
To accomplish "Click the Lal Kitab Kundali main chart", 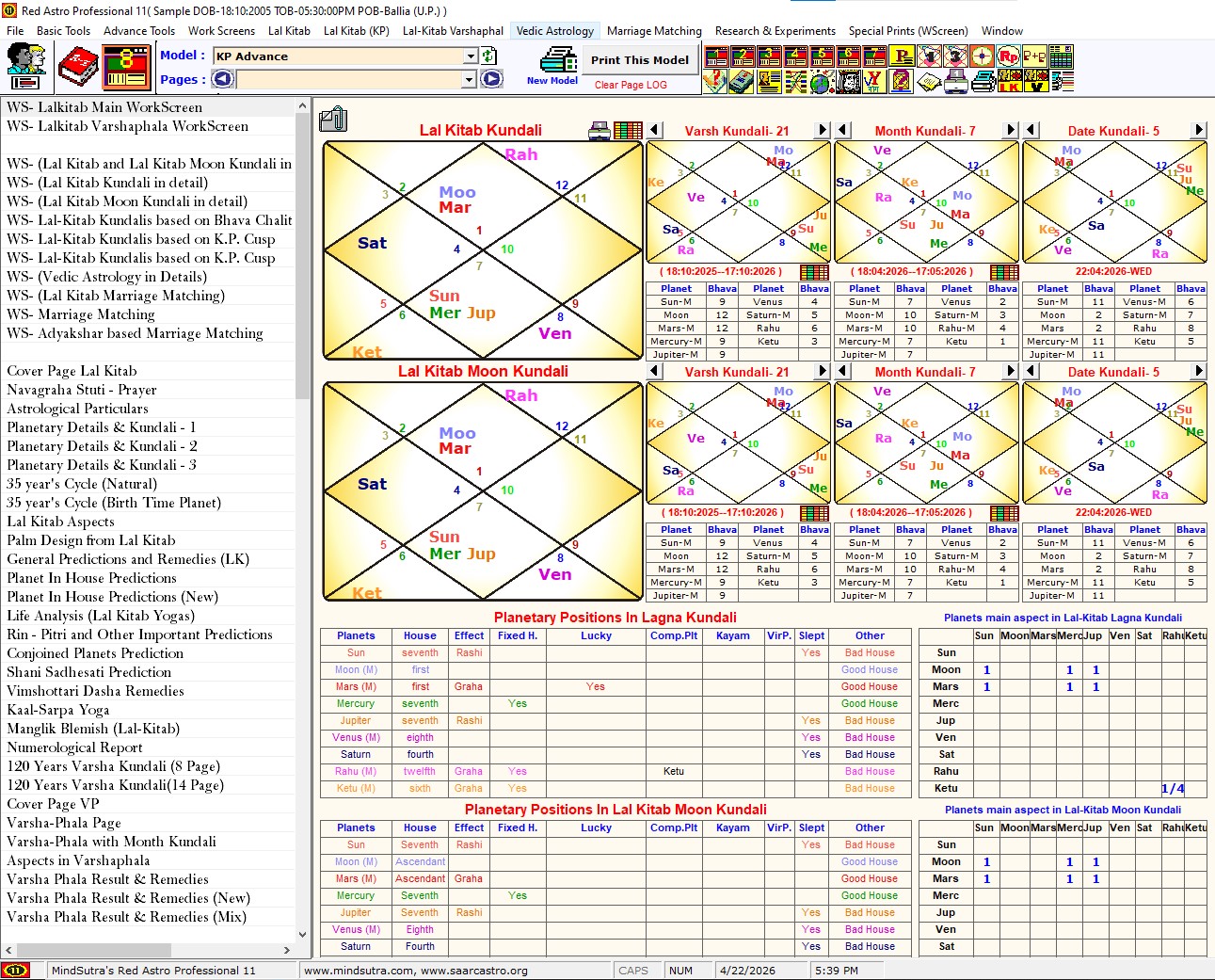I will pyautogui.click(x=483, y=250).
